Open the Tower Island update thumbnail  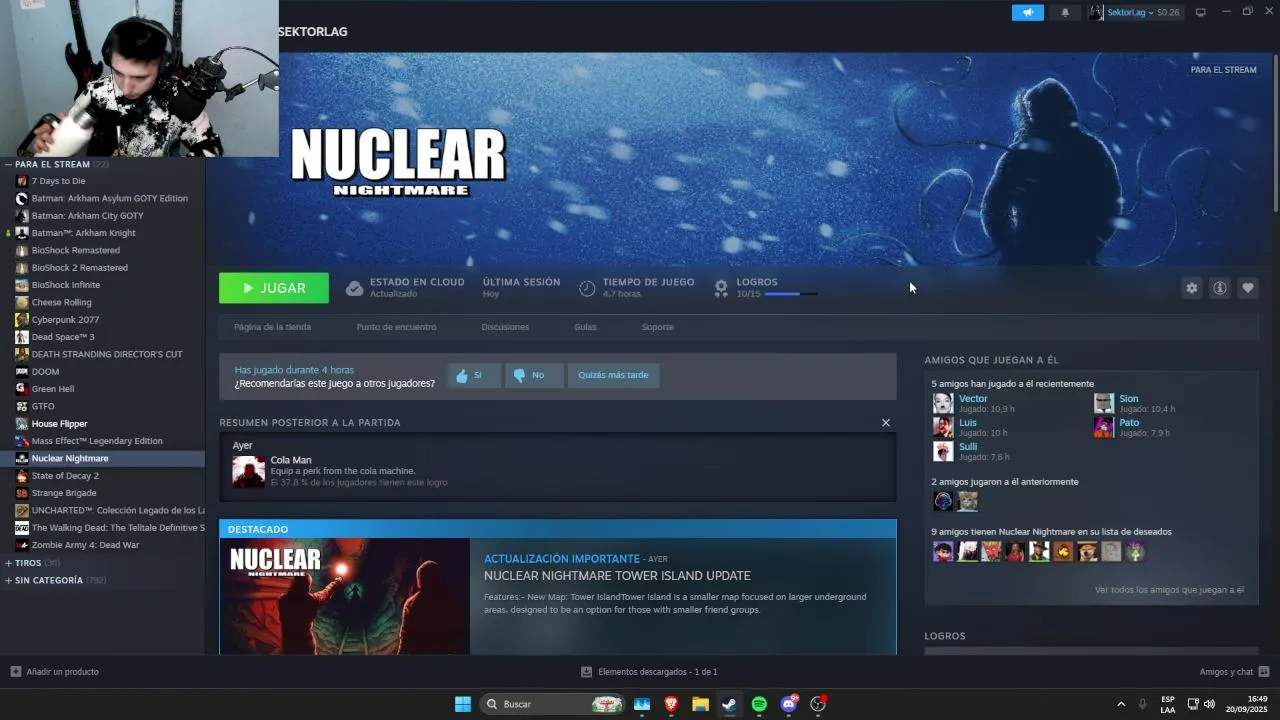[x=345, y=597]
